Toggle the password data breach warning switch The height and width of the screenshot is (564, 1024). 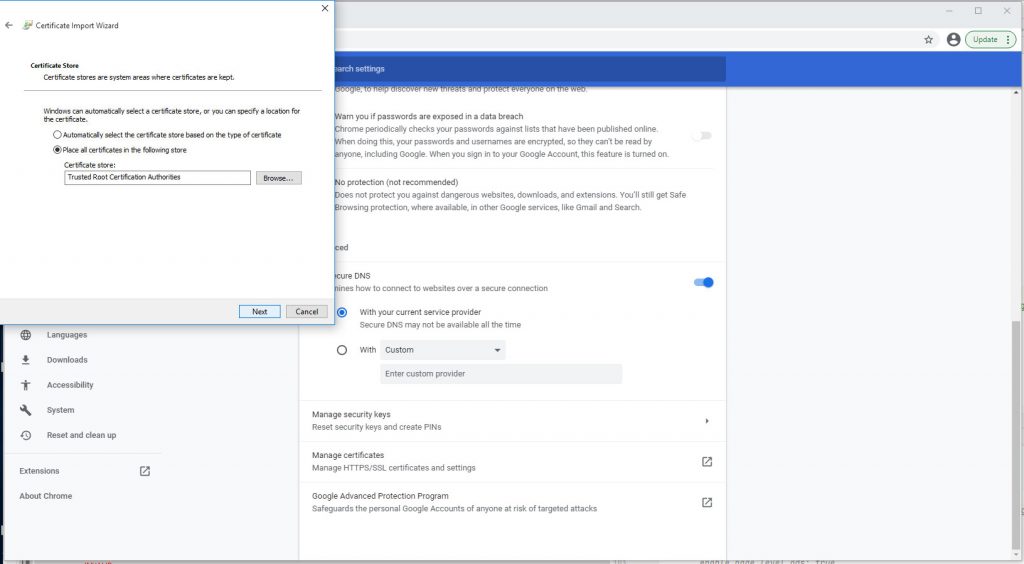pyautogui.click(x=703, y=136)
